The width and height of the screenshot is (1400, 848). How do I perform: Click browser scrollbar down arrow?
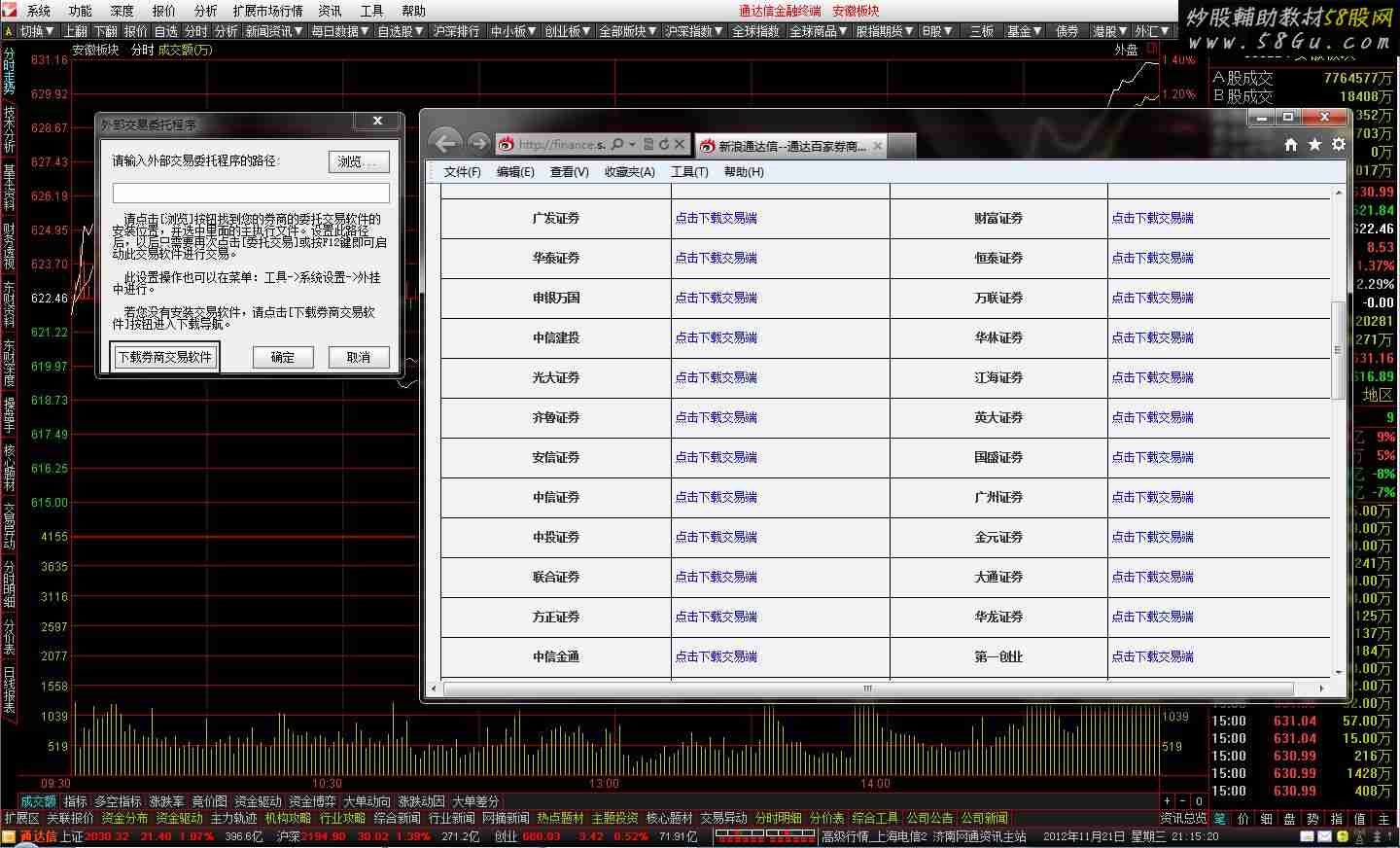pyautogui.click(x=1338, y=672)
